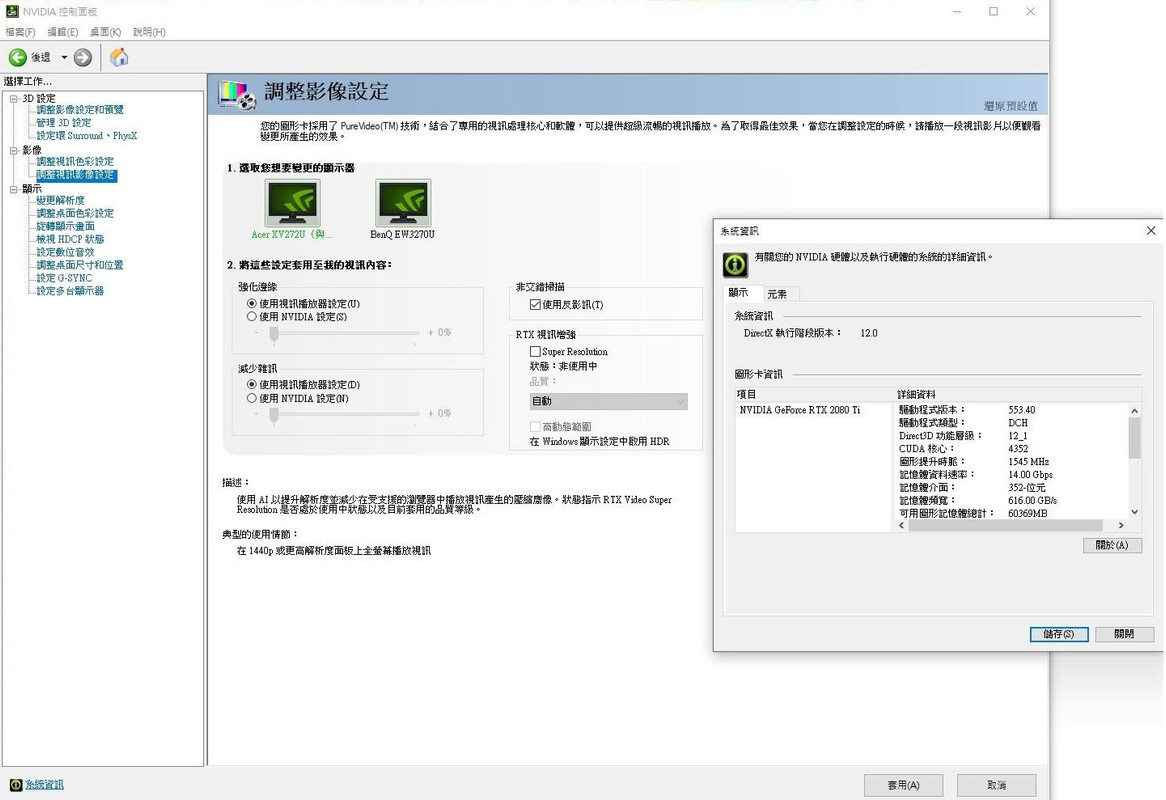Select the BenQ EW3270U monitor icon
Viewport: 1166px width, 800px height.
click(x=403, y=203)
